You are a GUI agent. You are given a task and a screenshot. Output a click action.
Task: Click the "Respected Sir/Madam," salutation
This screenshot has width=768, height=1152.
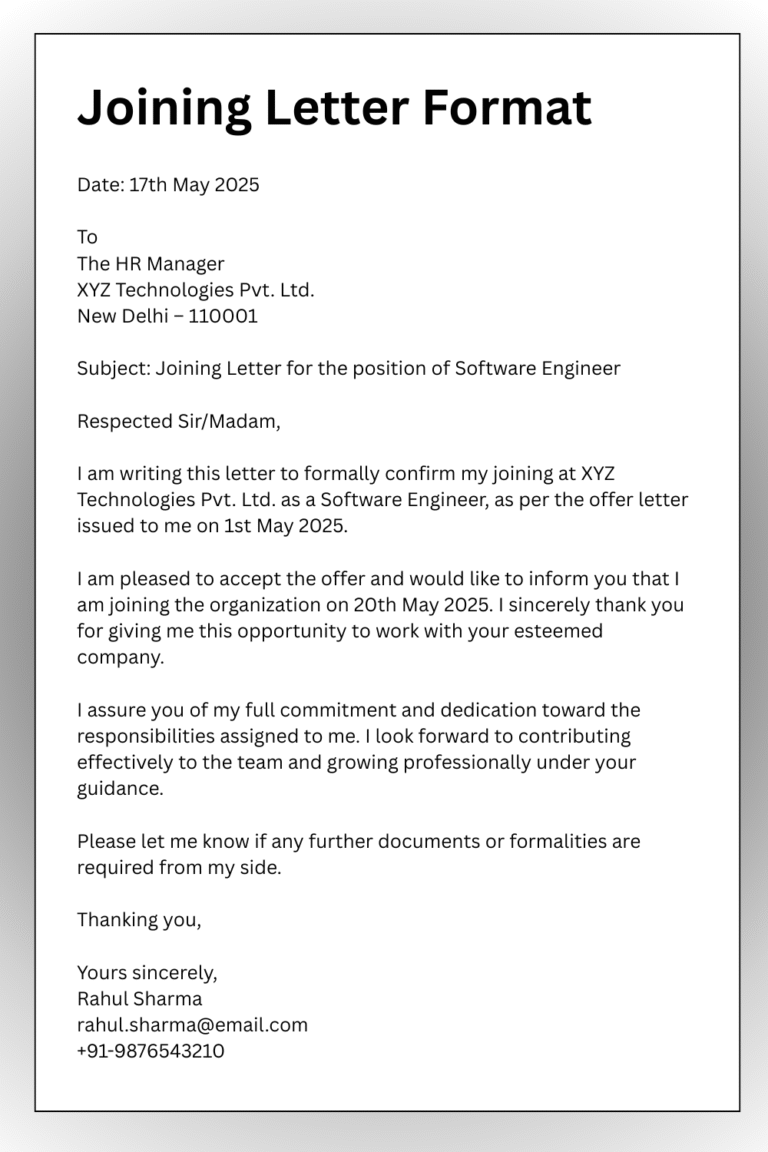(179, 421)
